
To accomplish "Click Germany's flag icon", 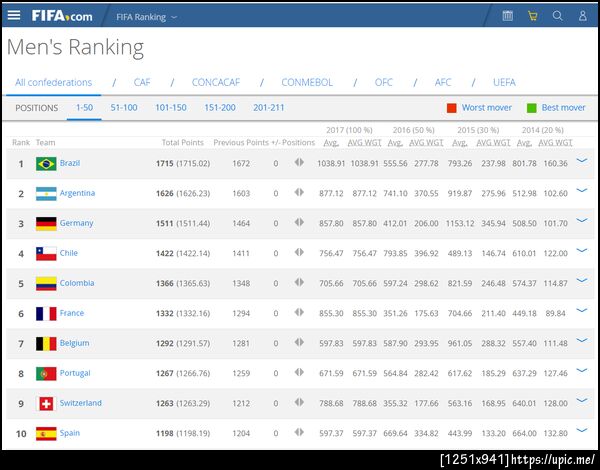I will coord(46,224).
